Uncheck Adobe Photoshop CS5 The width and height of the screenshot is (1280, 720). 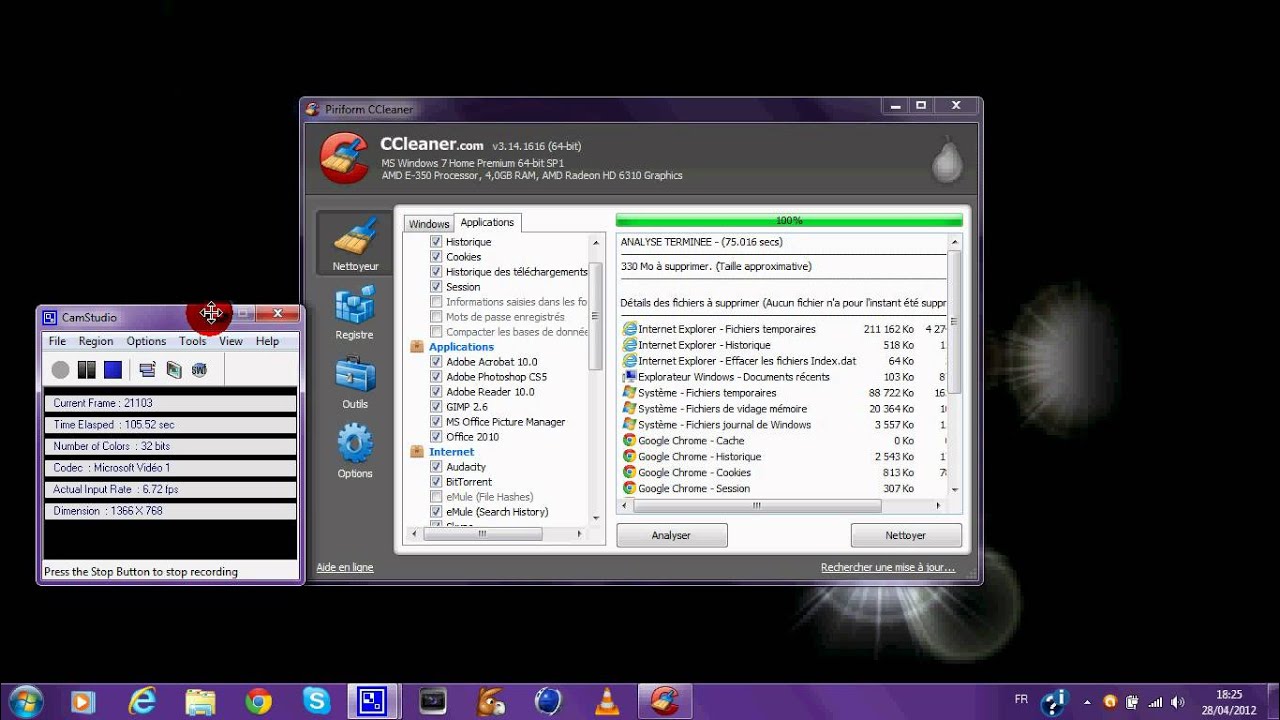click(x=436, y=377)
